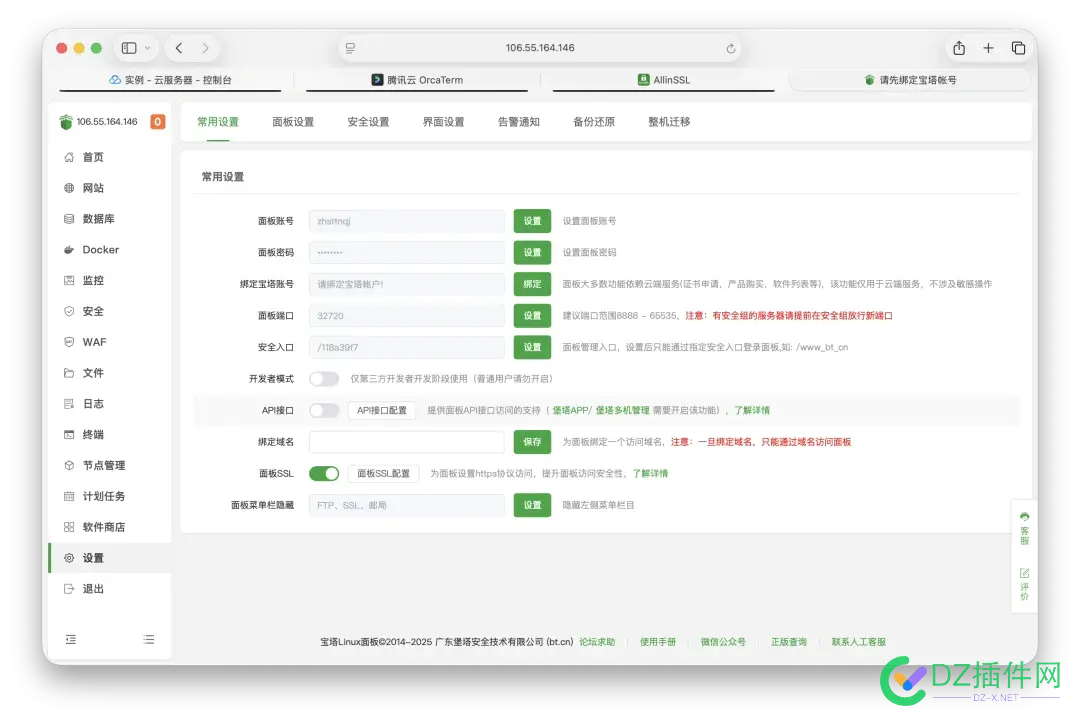Switch to 界面设置 tab
The width and height of the screenshot is (1080, 721).
443,122
